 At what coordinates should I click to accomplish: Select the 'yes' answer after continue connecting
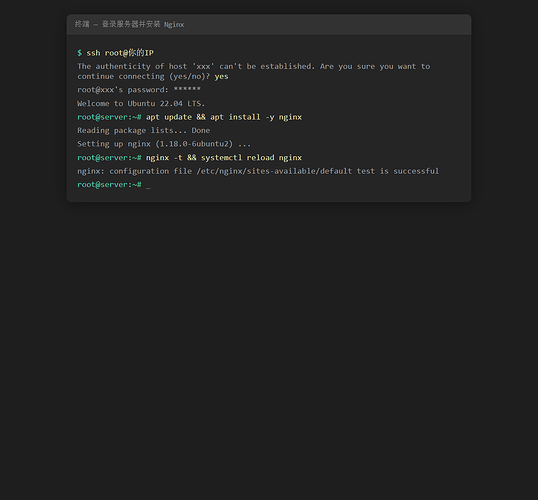[x=221, y=77]
